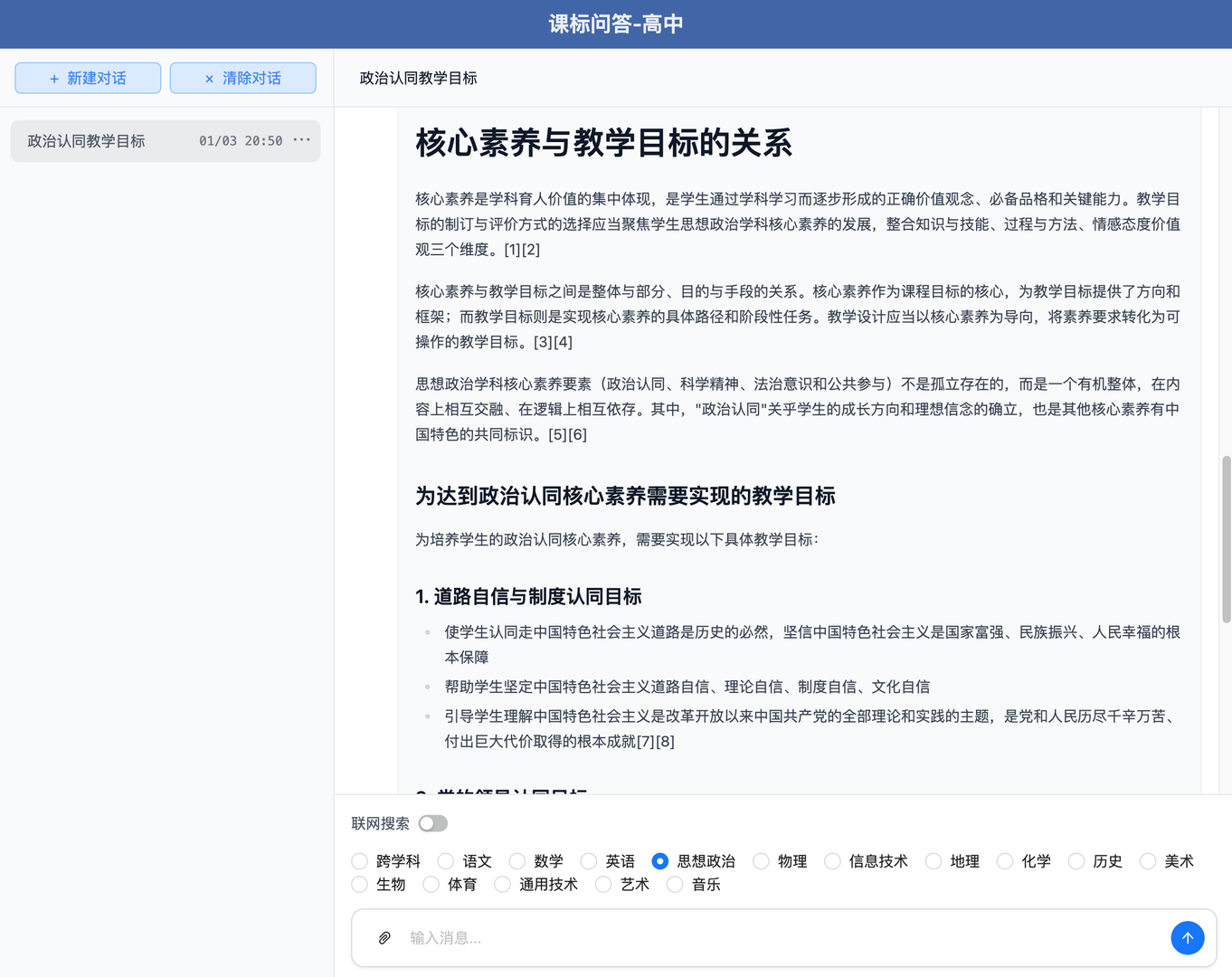1232x977 pixels.
Task: Open conversation options via ellipsis icon
Action: (301, 139)
